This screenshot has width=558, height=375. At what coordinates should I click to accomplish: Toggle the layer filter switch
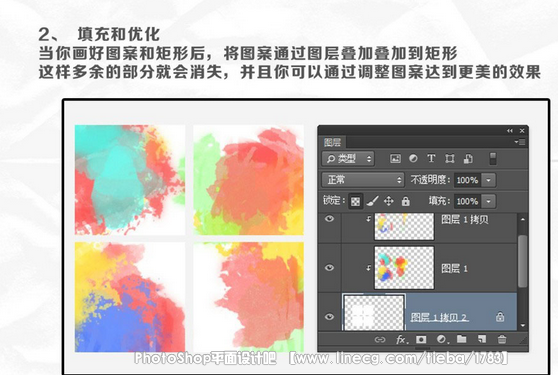click(x=493, y=159)
